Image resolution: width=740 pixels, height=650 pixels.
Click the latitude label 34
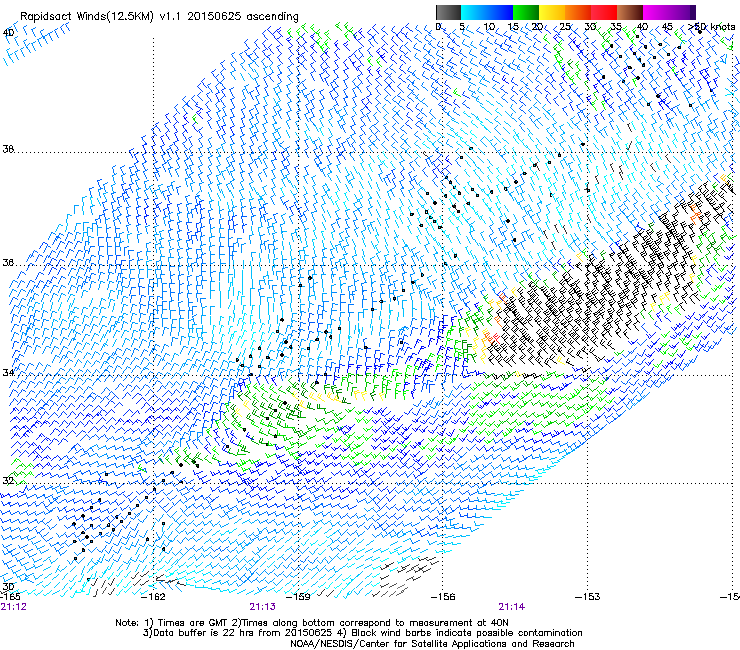[x=8, y=372]
